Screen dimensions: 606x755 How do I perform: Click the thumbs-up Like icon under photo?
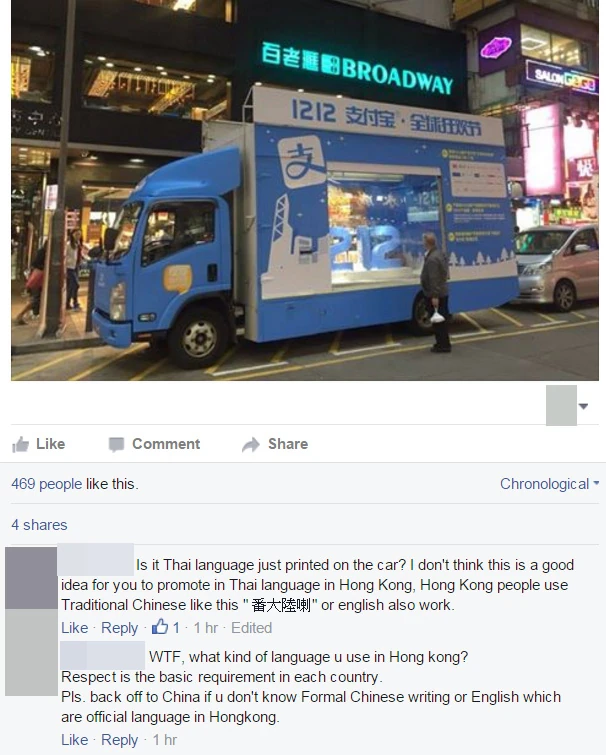point(20,444)
